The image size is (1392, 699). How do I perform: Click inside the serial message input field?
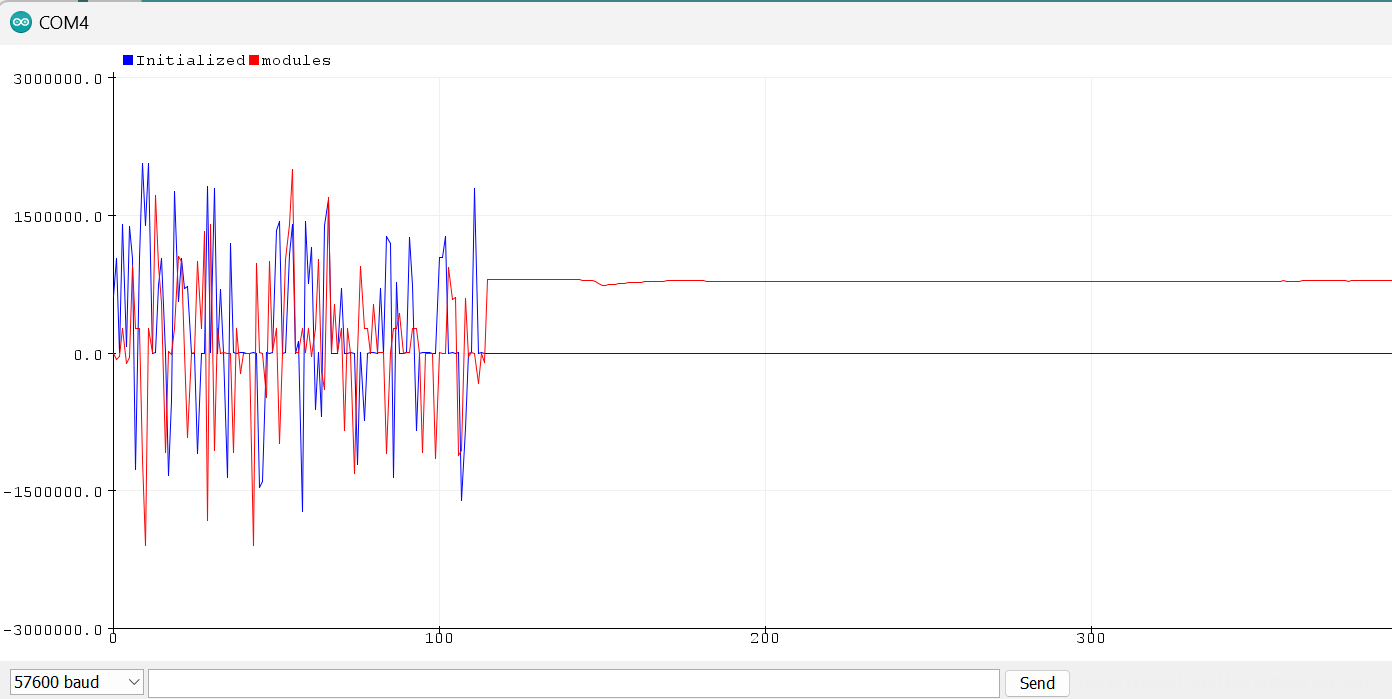[x=570, y=681]
